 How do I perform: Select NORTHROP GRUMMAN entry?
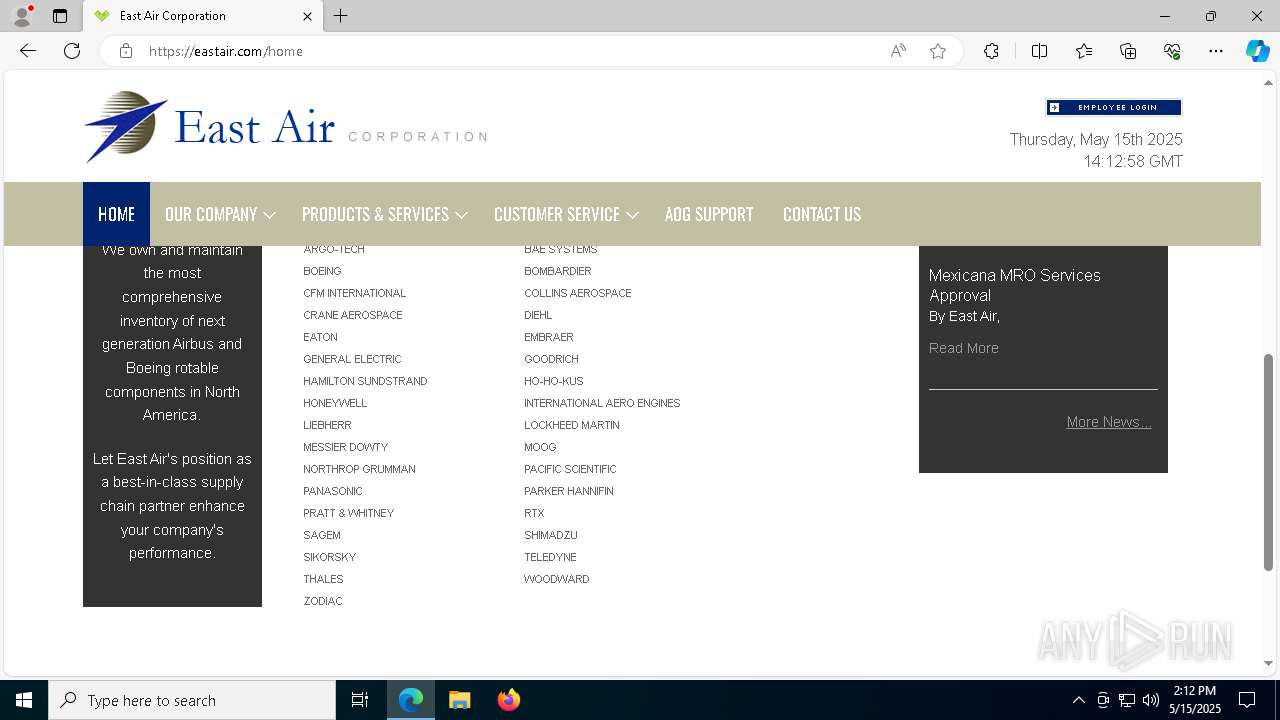(x=359, y=469)
